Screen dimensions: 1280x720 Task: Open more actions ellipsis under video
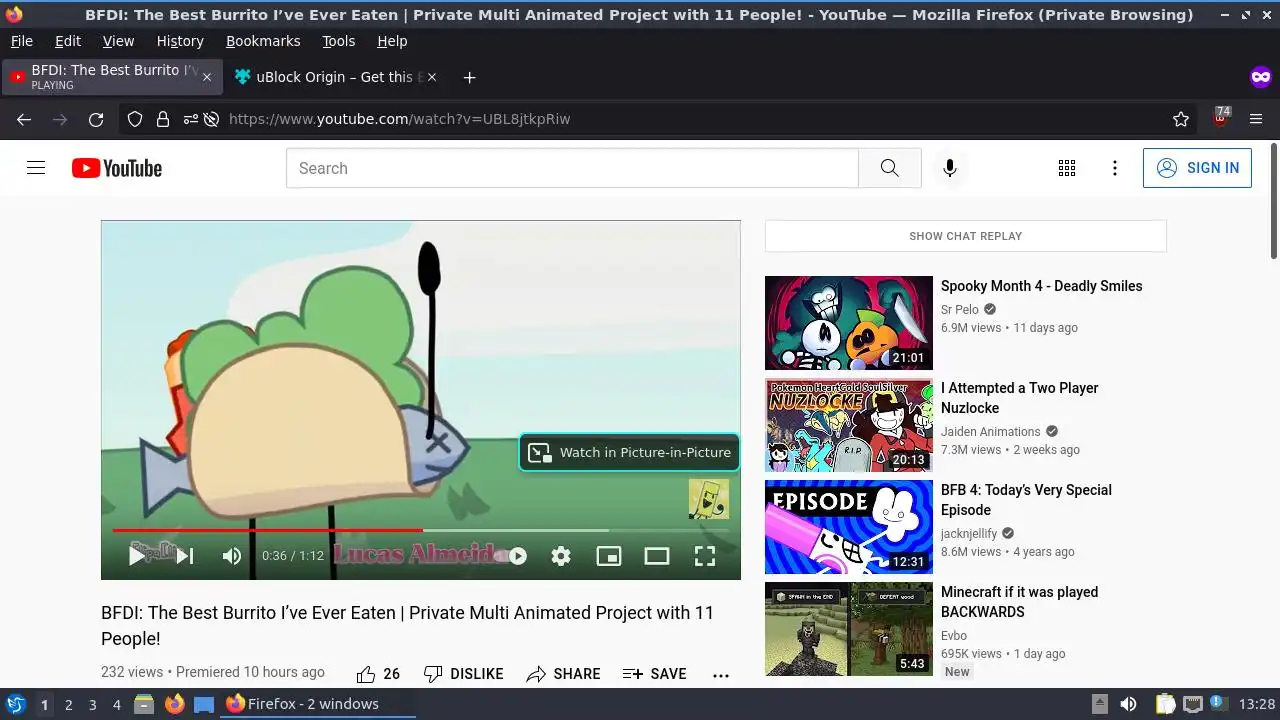[721, 675]
